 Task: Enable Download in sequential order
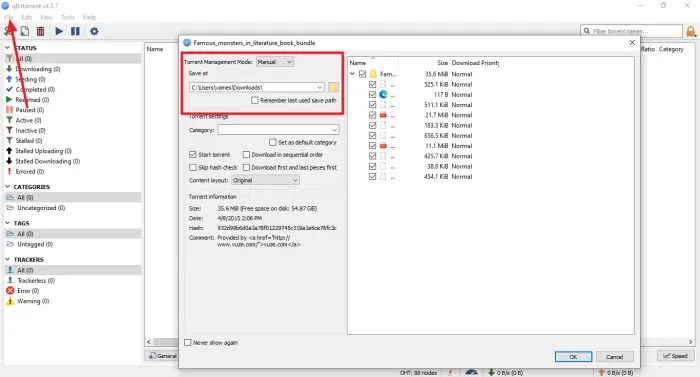[x=246, y=155]
